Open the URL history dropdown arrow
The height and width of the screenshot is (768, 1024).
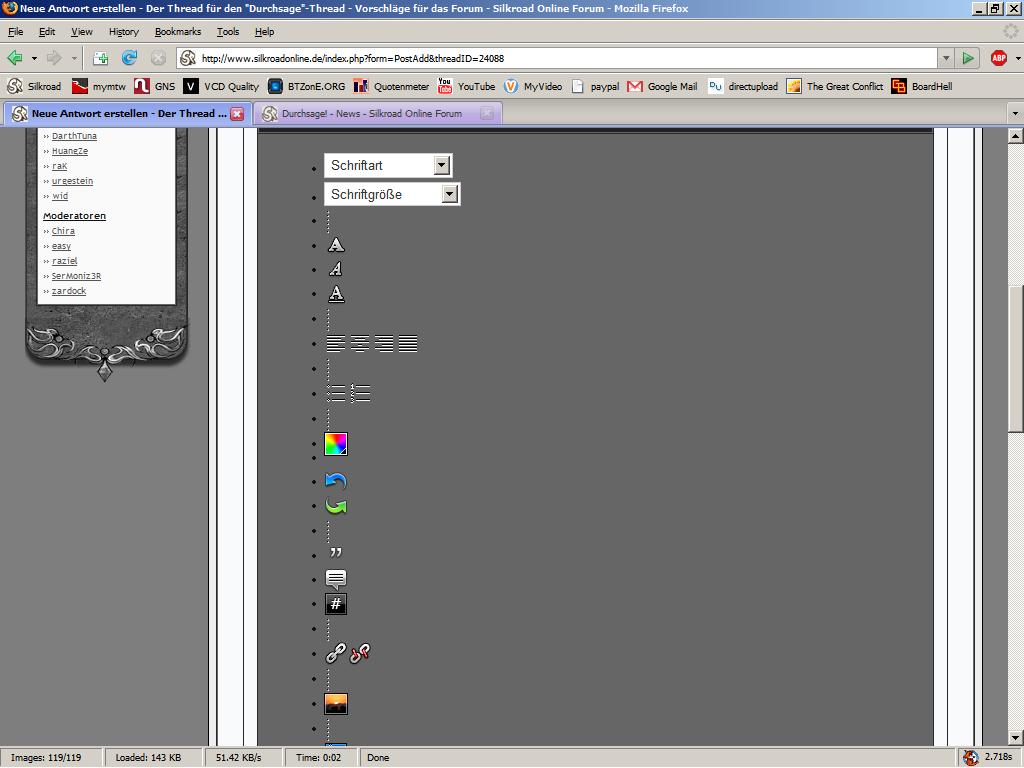click(945, 58)
